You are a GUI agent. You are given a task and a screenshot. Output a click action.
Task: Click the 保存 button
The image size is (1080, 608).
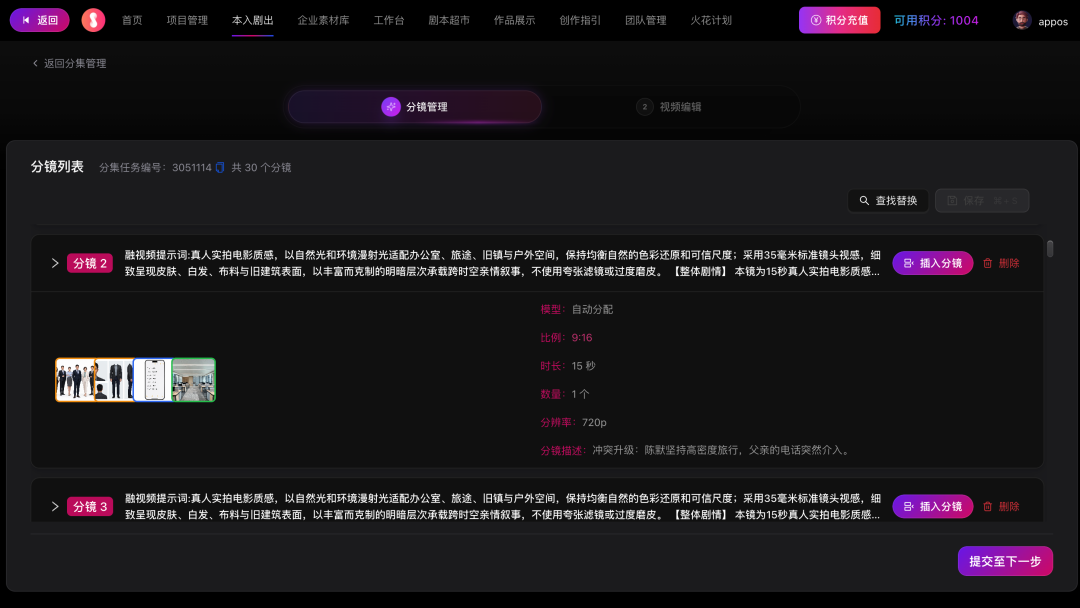click(x=982, y=200)
